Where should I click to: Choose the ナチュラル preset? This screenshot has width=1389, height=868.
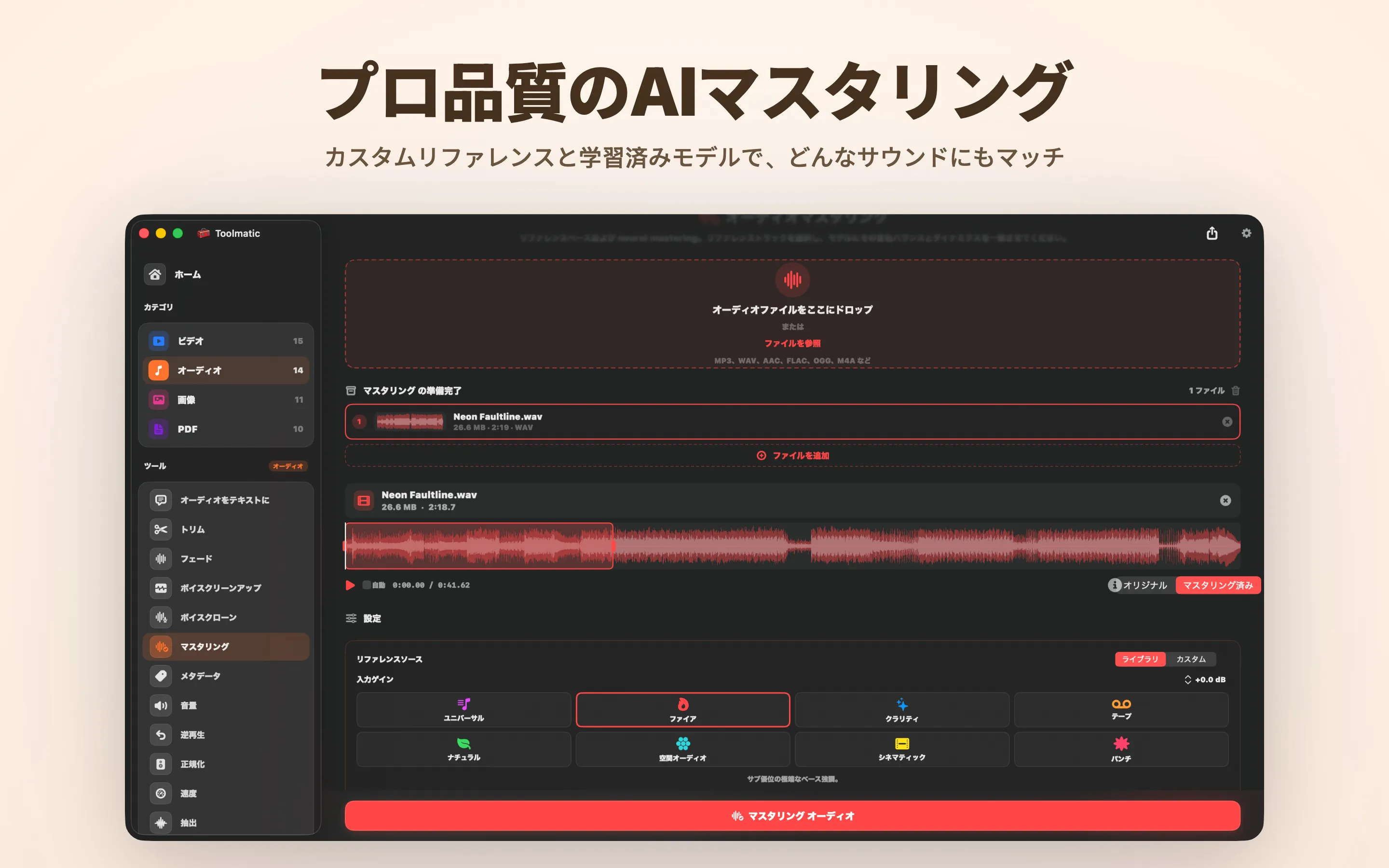point(464,749)
